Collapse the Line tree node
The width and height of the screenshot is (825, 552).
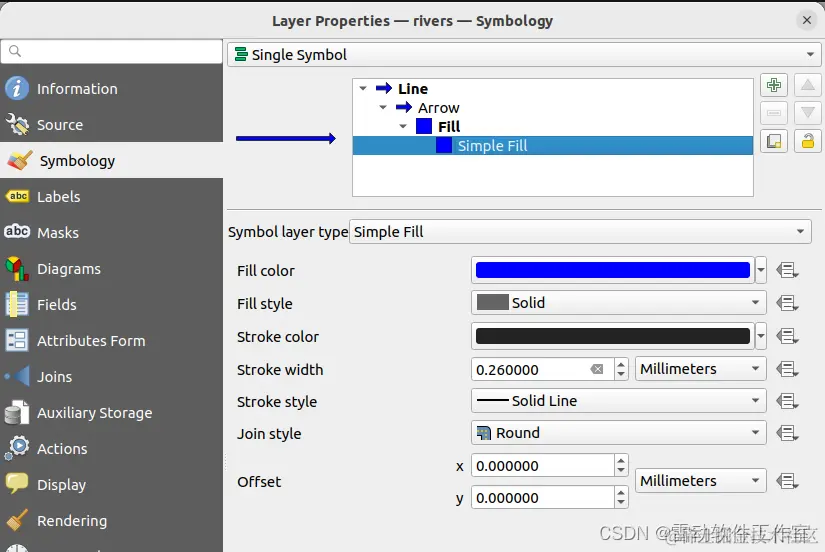363,88
